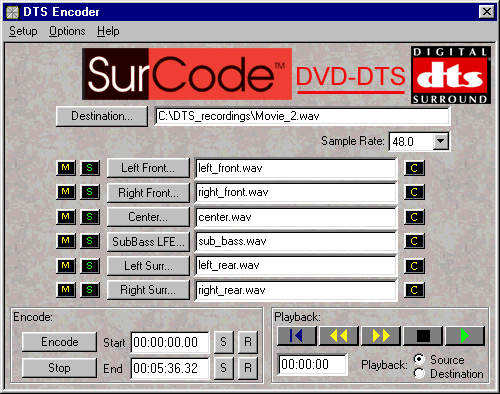Clear the sub_bass.wav file with C button

tap(414, 241)
